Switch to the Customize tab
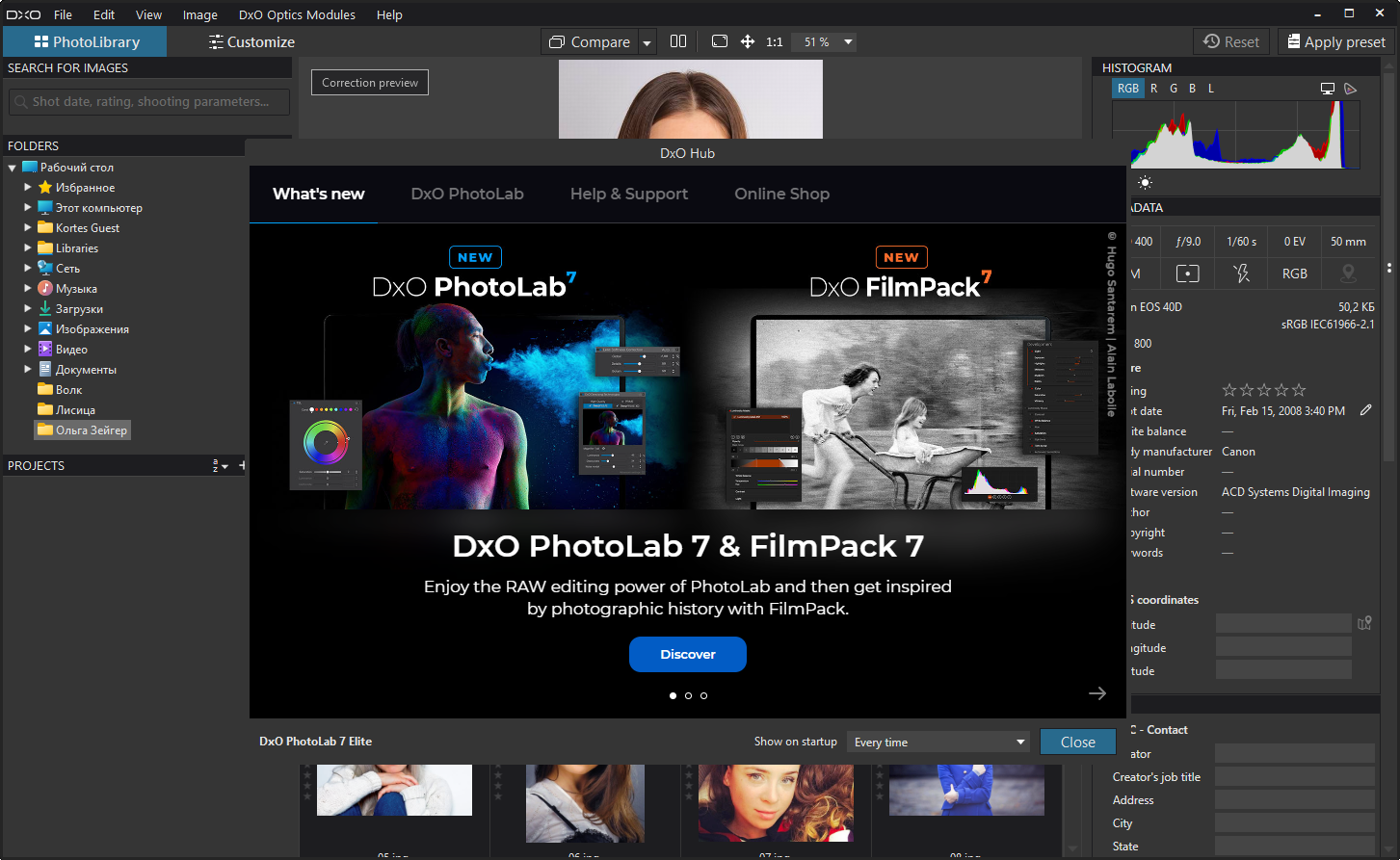This screenshot has width=1400, height=860. tap(251, 41)
